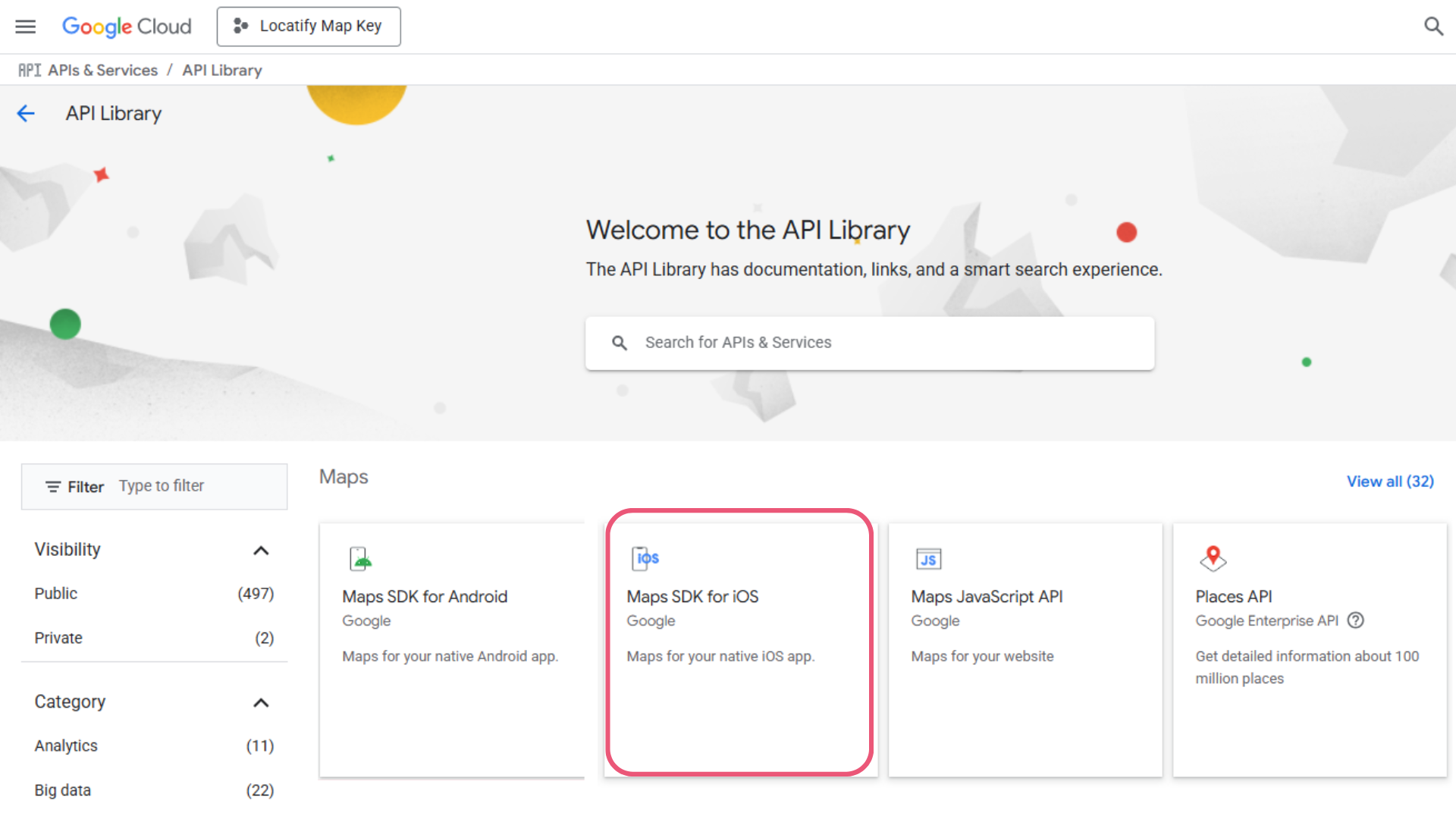This screenshot has height=819, width=1456.
Task: Click 'Get detailed information about 100 million places'
Action: 1307,667
